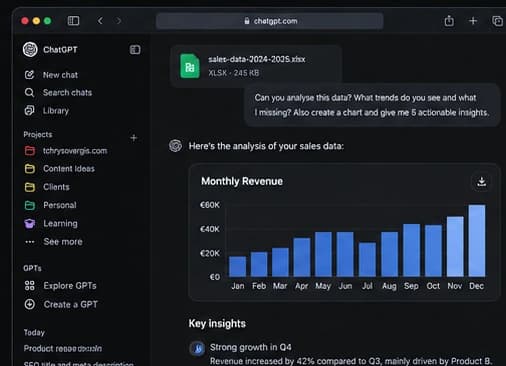Click the Learning graduation cap icon

(30, 223)
